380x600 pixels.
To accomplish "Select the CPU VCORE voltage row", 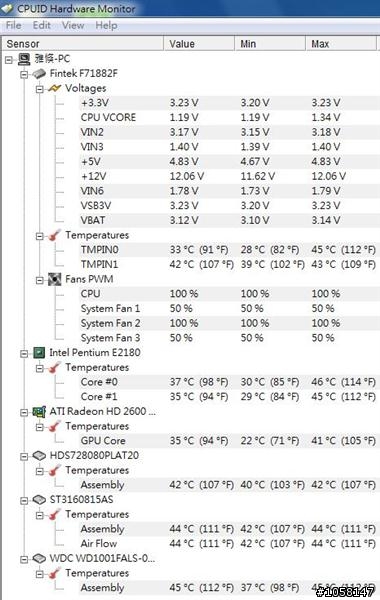I will (228, 117).
